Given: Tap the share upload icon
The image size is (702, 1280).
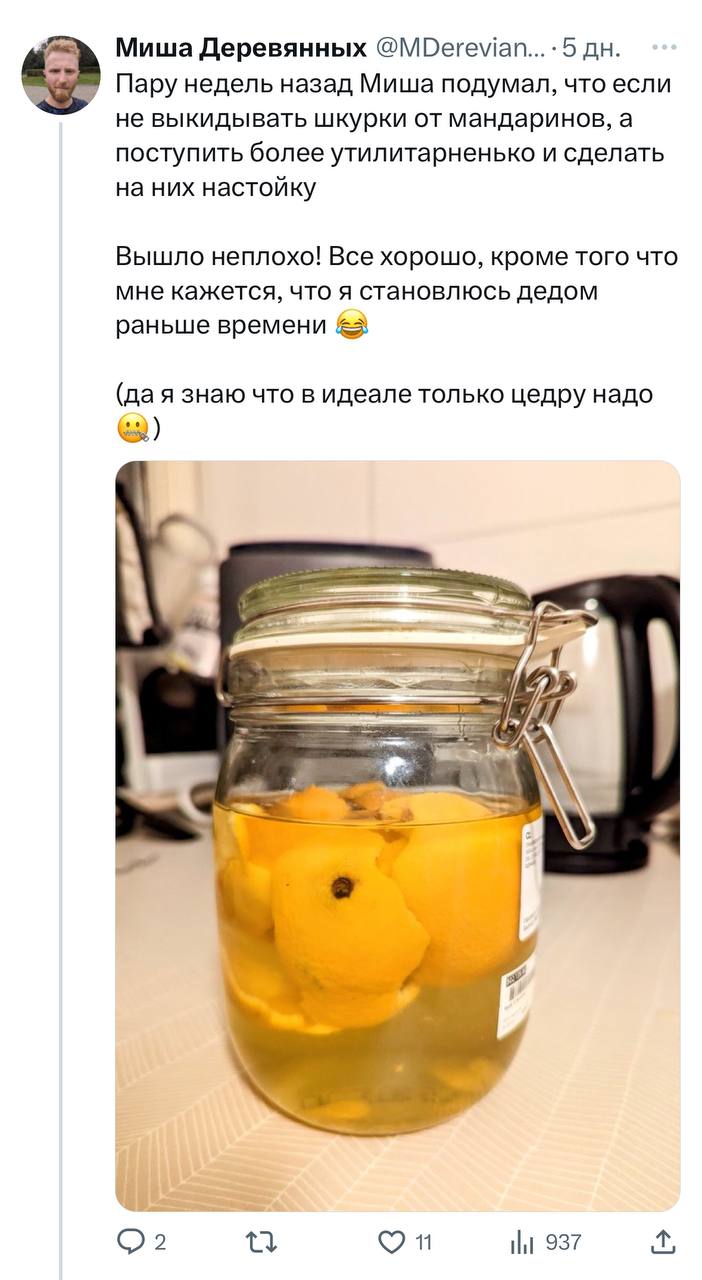Looking at the screenshot, I should (x=663, y=1241).
